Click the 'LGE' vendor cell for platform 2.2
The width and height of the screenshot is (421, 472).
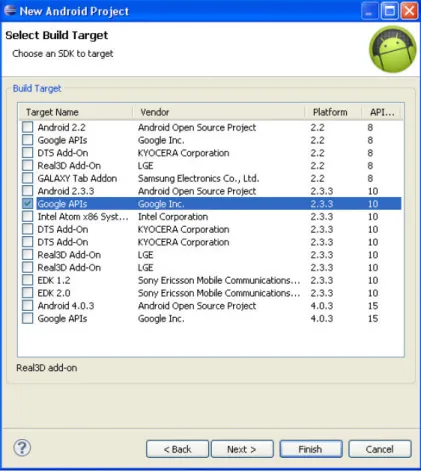(146, 166)
